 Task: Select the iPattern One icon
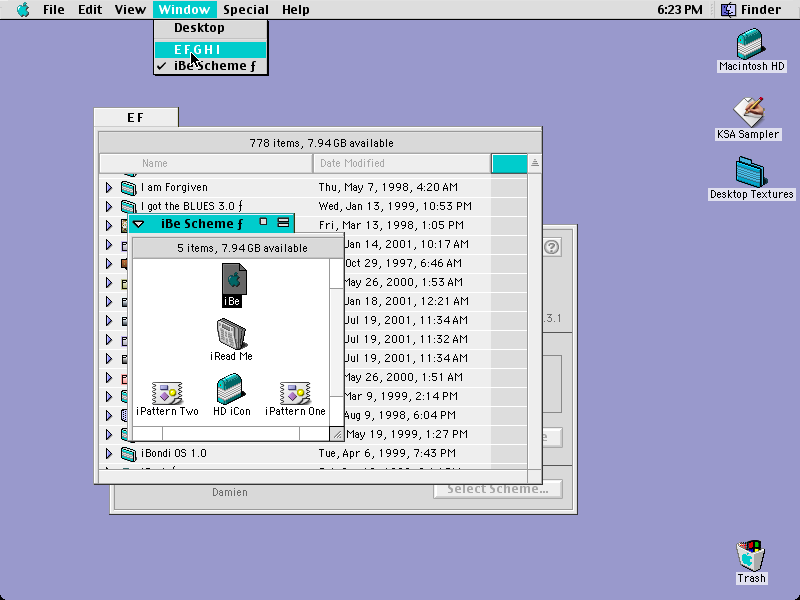(295, 399)
